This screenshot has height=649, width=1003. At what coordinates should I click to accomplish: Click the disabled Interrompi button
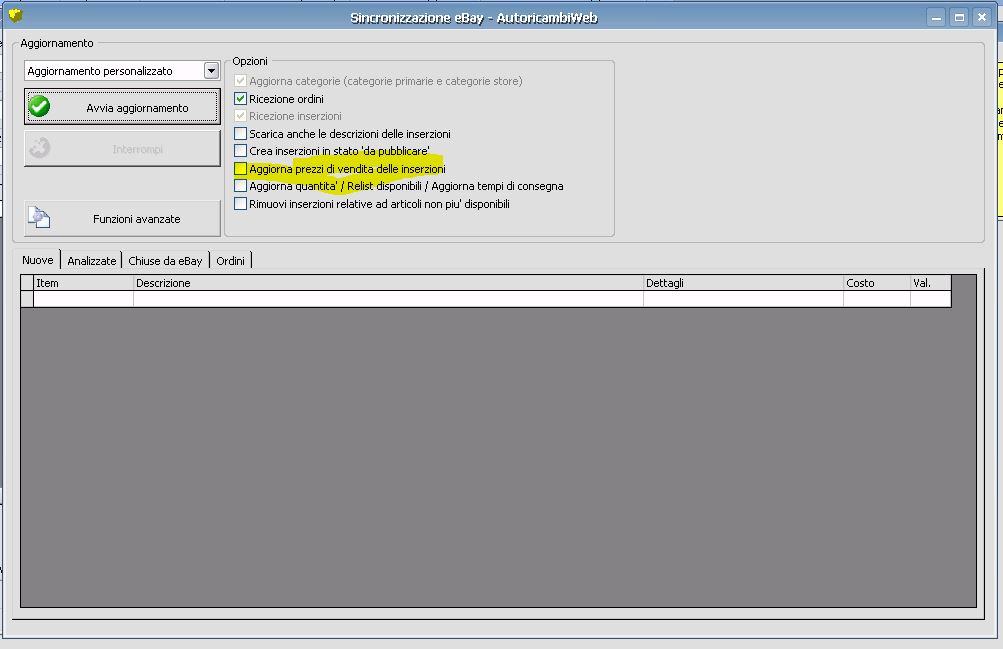122,148
